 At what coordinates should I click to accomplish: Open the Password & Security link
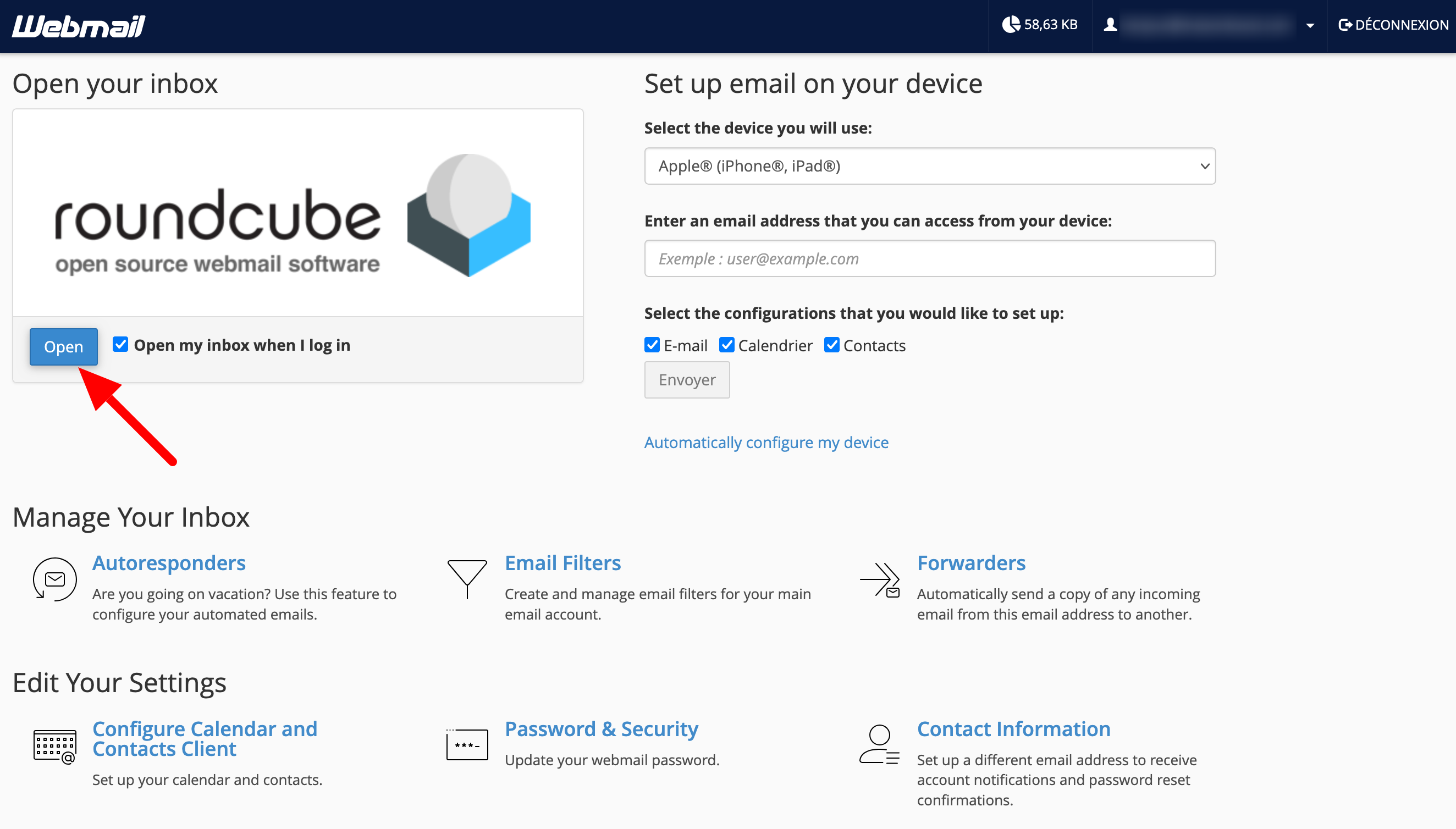602,729
